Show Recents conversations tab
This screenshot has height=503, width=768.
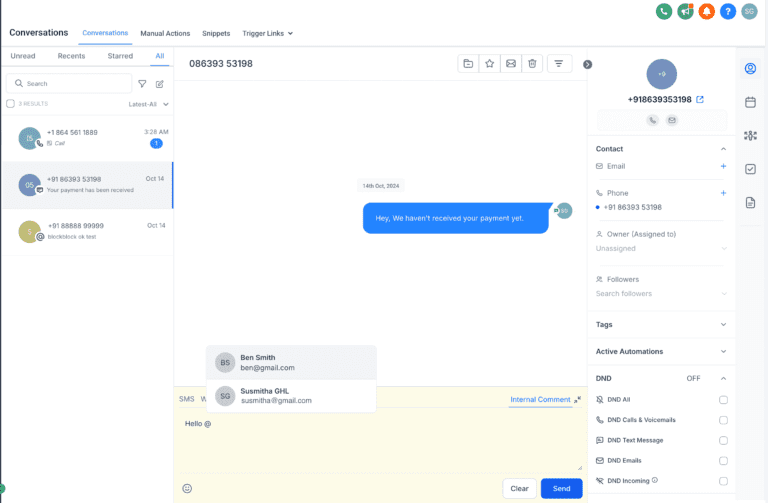pyautogui.click(x=71, y=56)
